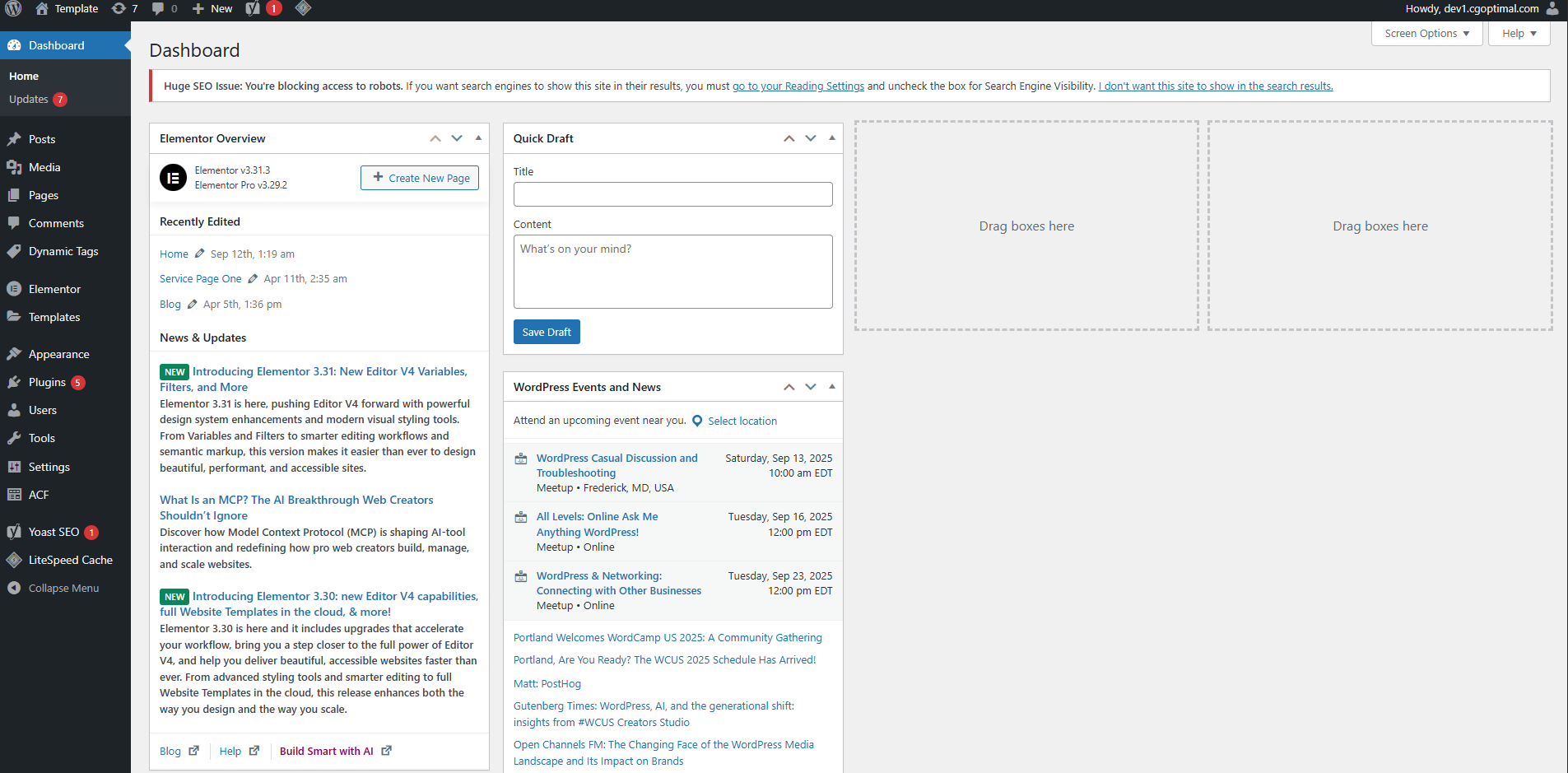Open the Template site name menu

pos(67,8)
